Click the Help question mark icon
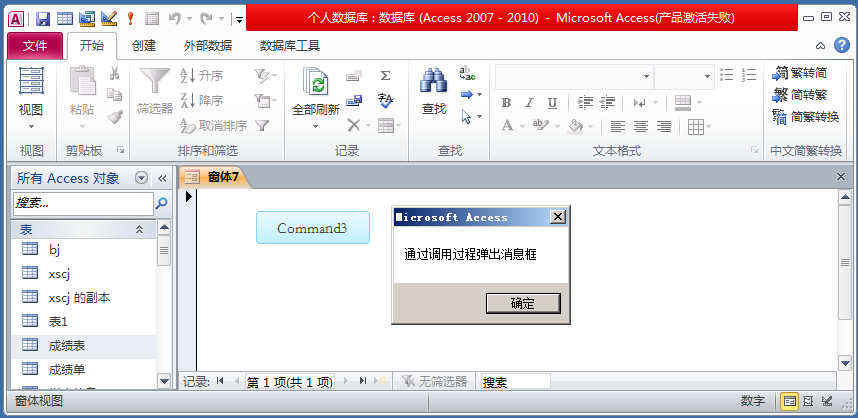858x418 pixels. [x=842, y=45]
